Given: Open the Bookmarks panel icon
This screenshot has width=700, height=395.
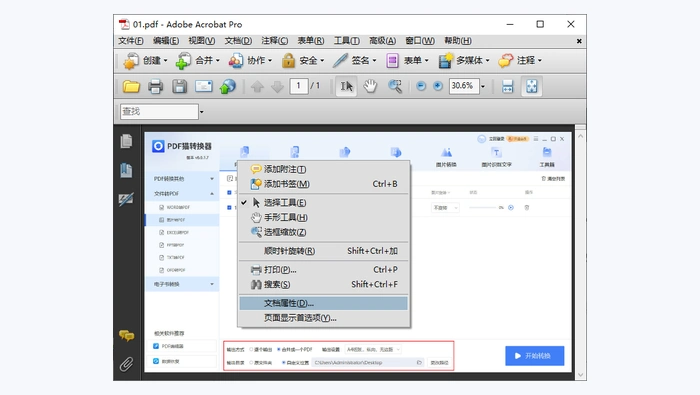Looking at the screenshot, I should pyautogui.click(x=126, y=170).
